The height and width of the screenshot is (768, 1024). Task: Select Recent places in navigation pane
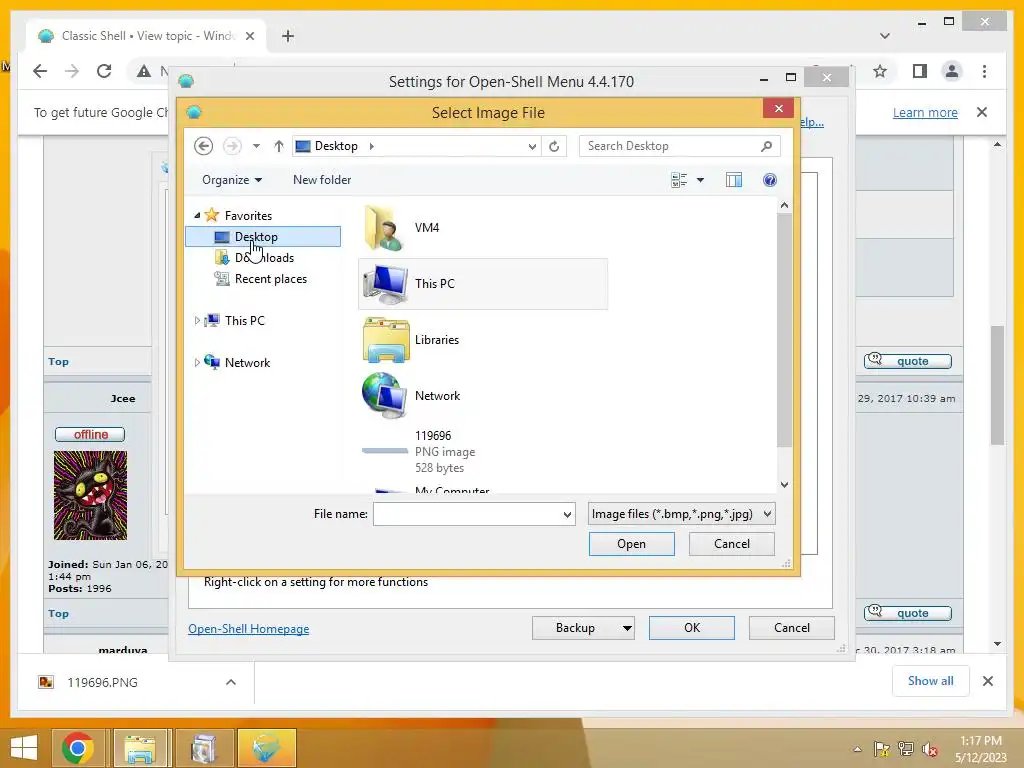click(x=271, y=279)
